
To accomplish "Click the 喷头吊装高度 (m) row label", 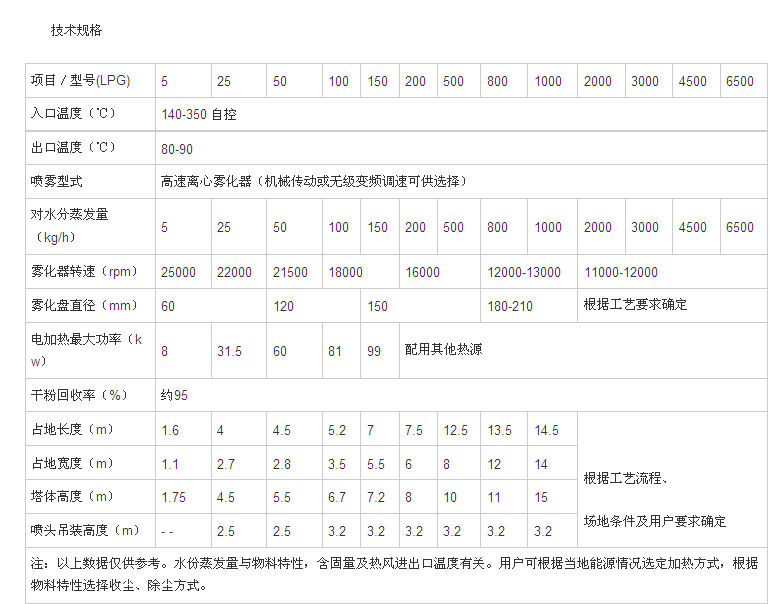I will 86,530.
